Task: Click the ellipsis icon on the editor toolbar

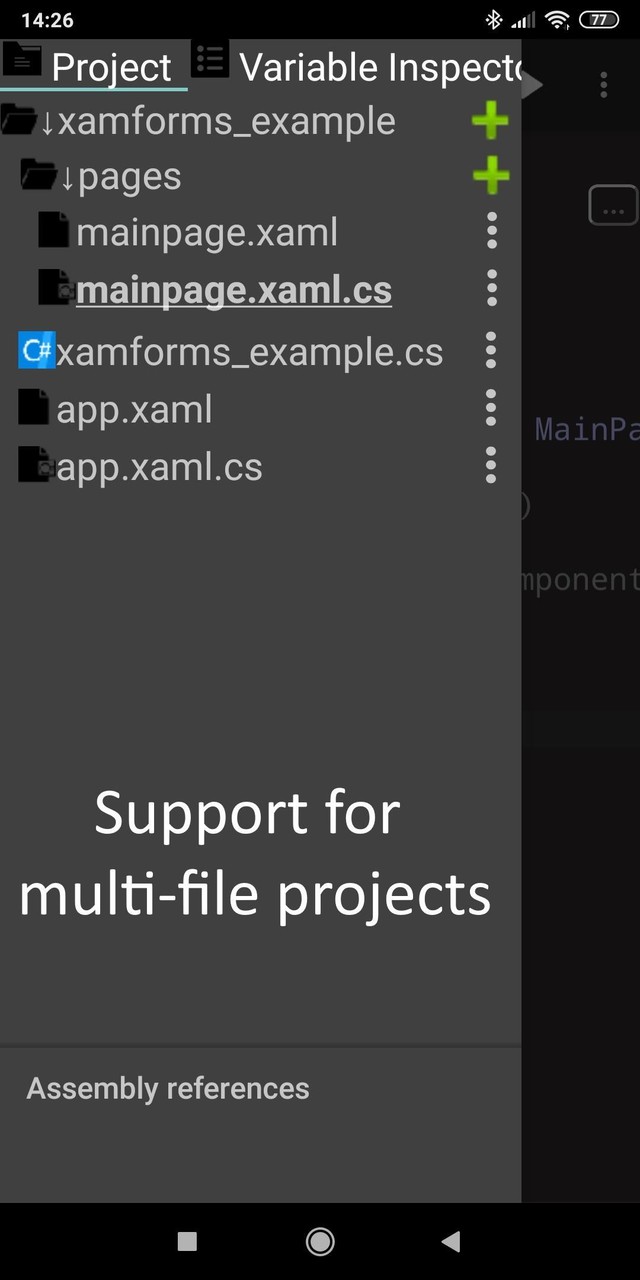Action: coord(613,205)
